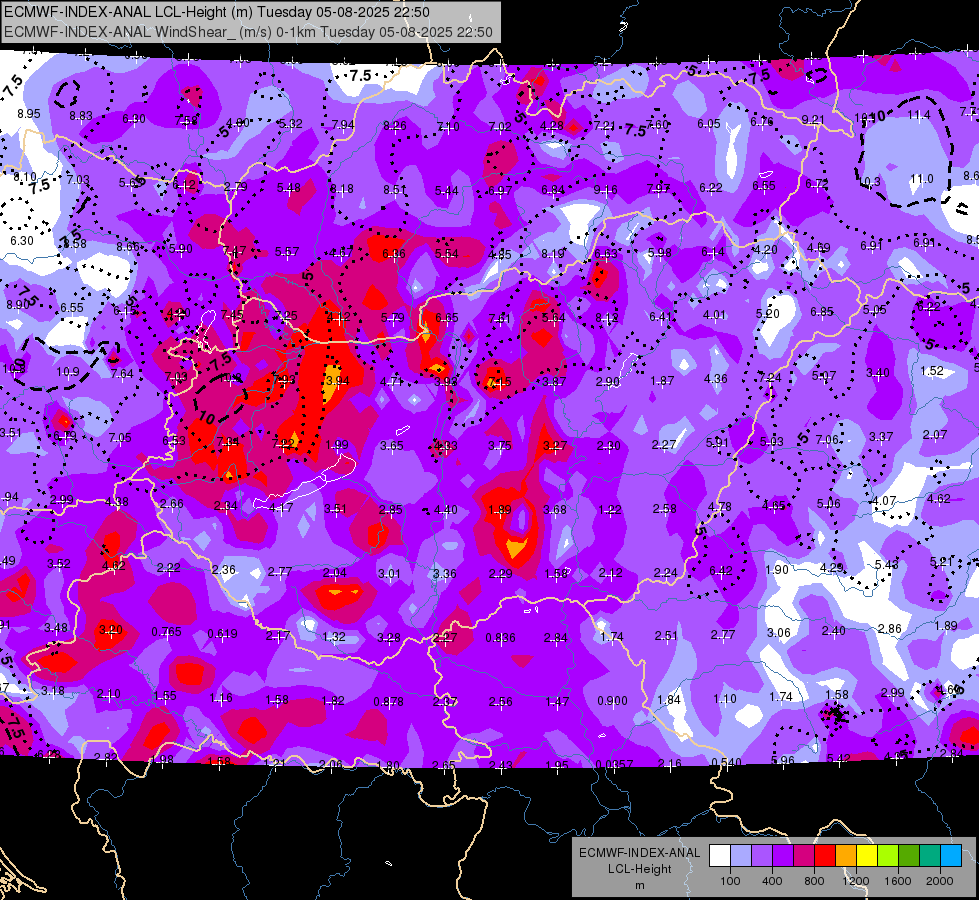The image size is (979, 900).
Task: Click the grid value '5.91'
Action: click(x=717, y=442)
